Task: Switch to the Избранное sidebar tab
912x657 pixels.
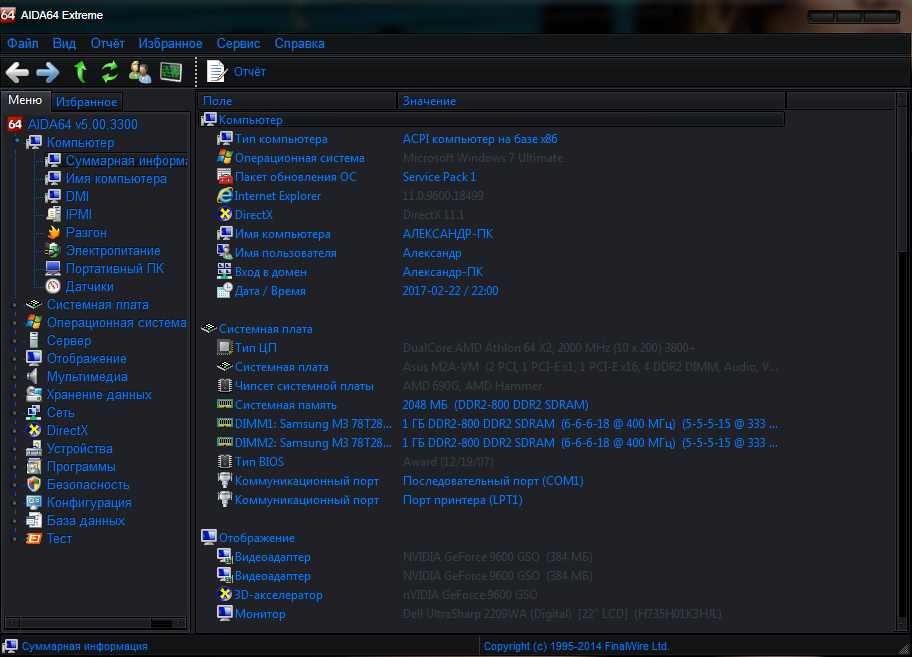Action: click(87, 102)
